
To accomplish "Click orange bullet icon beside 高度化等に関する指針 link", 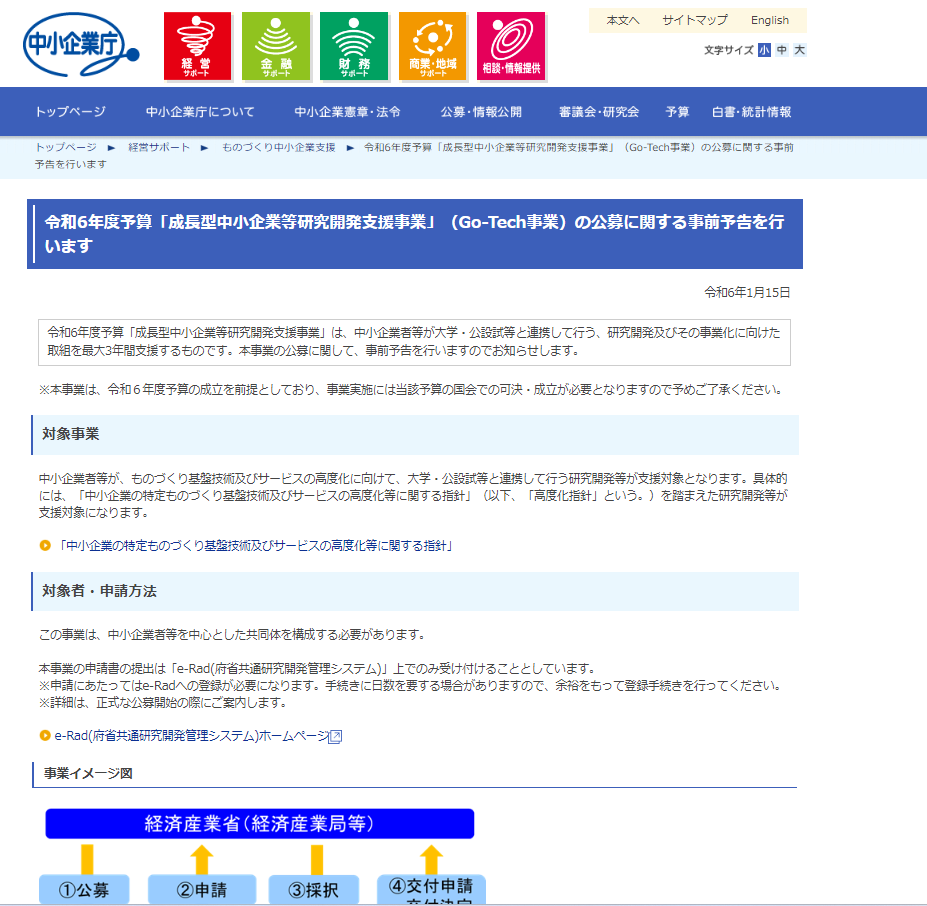I will (x=45, y=545).
